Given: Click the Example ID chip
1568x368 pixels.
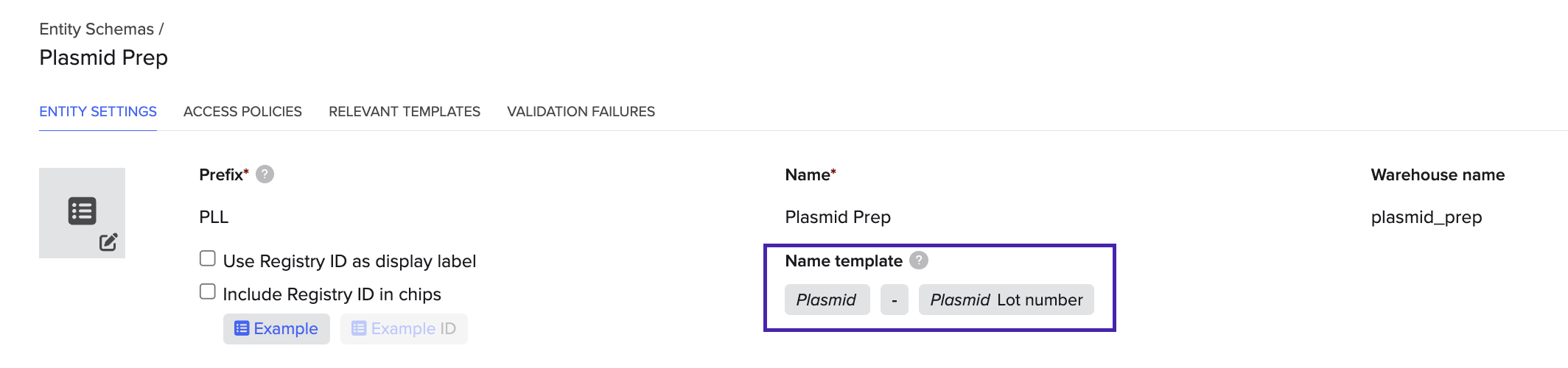Looking at the screenshot, I should [404, 329].
